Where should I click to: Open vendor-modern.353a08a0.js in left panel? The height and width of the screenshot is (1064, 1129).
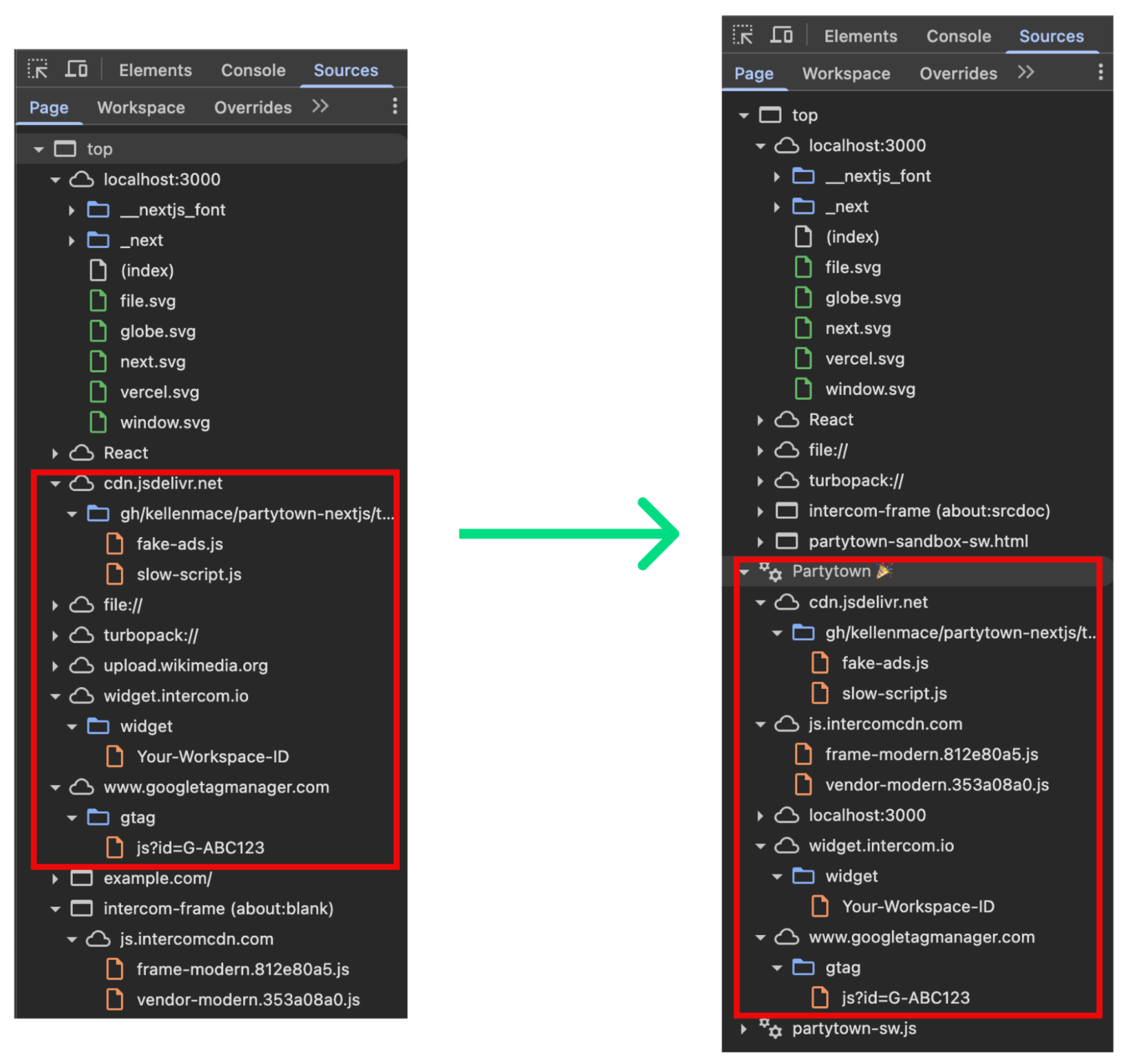(248, 1000)
